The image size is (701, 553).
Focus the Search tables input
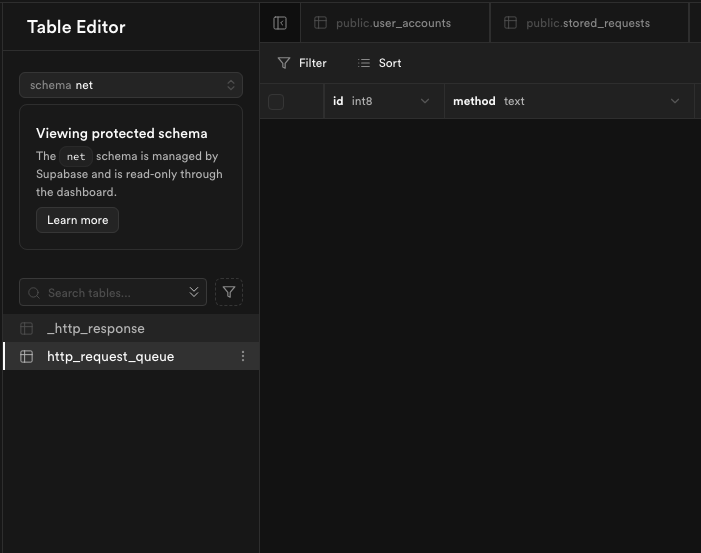pos(113,292)
